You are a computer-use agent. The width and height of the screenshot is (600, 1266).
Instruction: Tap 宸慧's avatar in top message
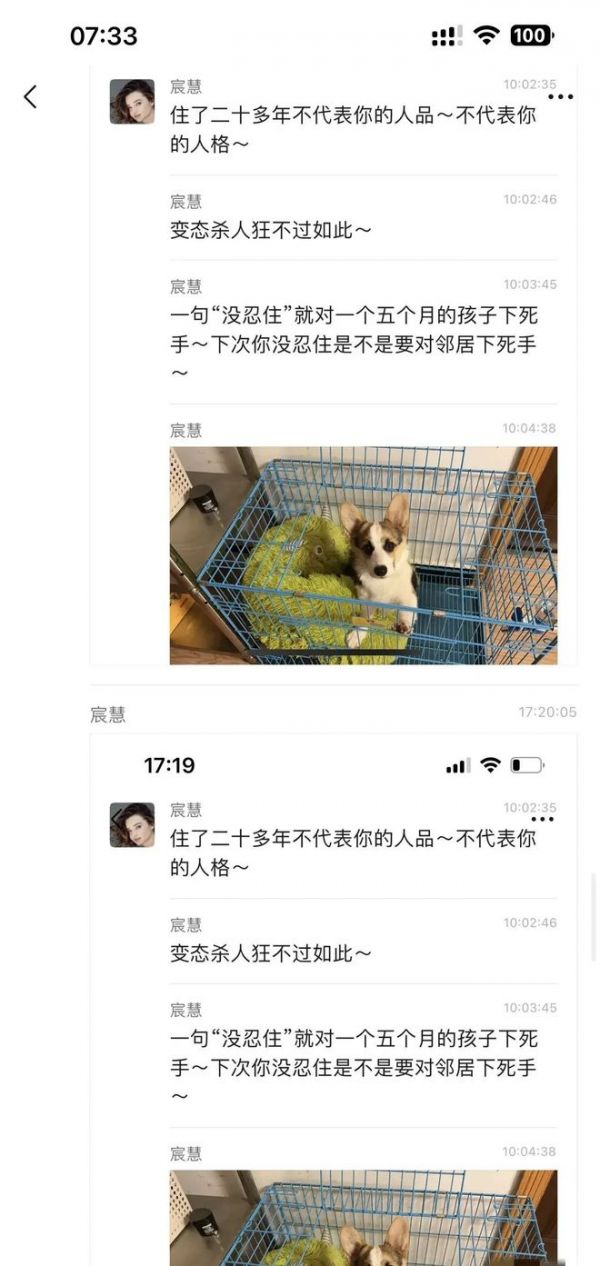(132, 102)
